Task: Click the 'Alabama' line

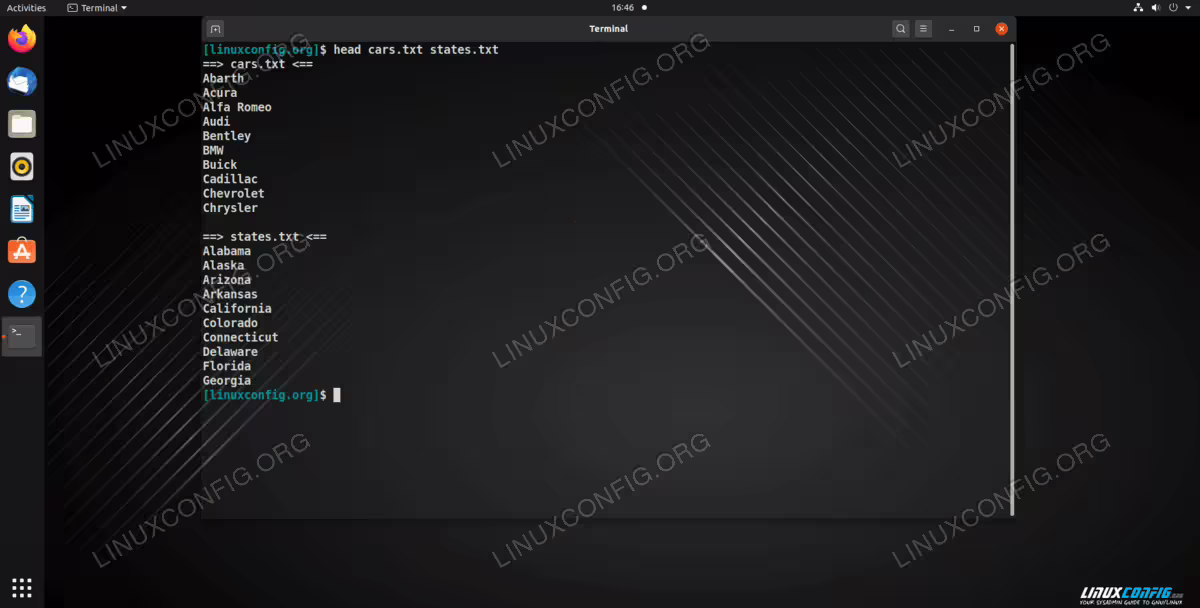Action: [x=227, y=251]
